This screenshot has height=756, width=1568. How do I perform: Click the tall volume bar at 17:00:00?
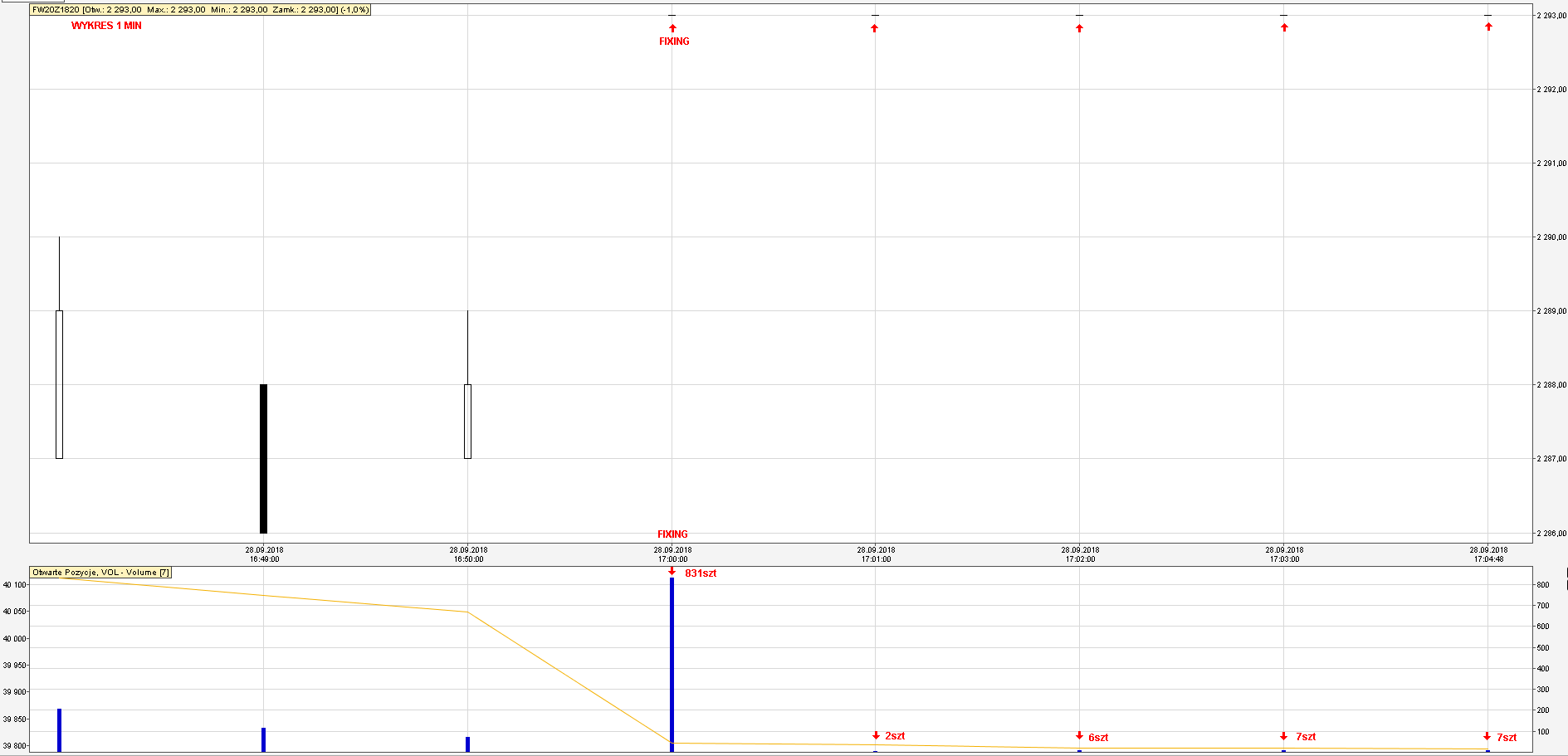click(x=672, y=665)
